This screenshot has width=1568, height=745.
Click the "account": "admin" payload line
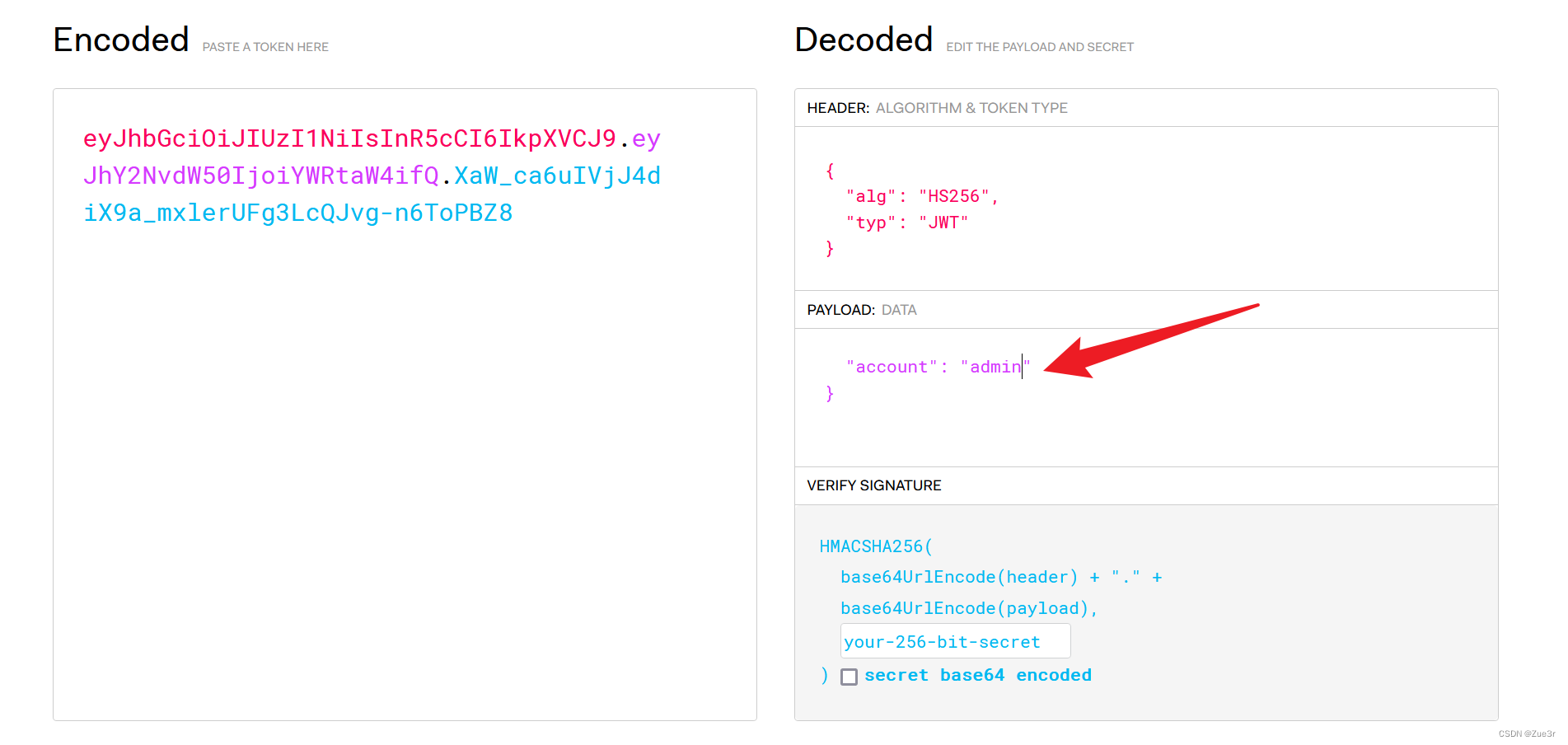point(938,367)
